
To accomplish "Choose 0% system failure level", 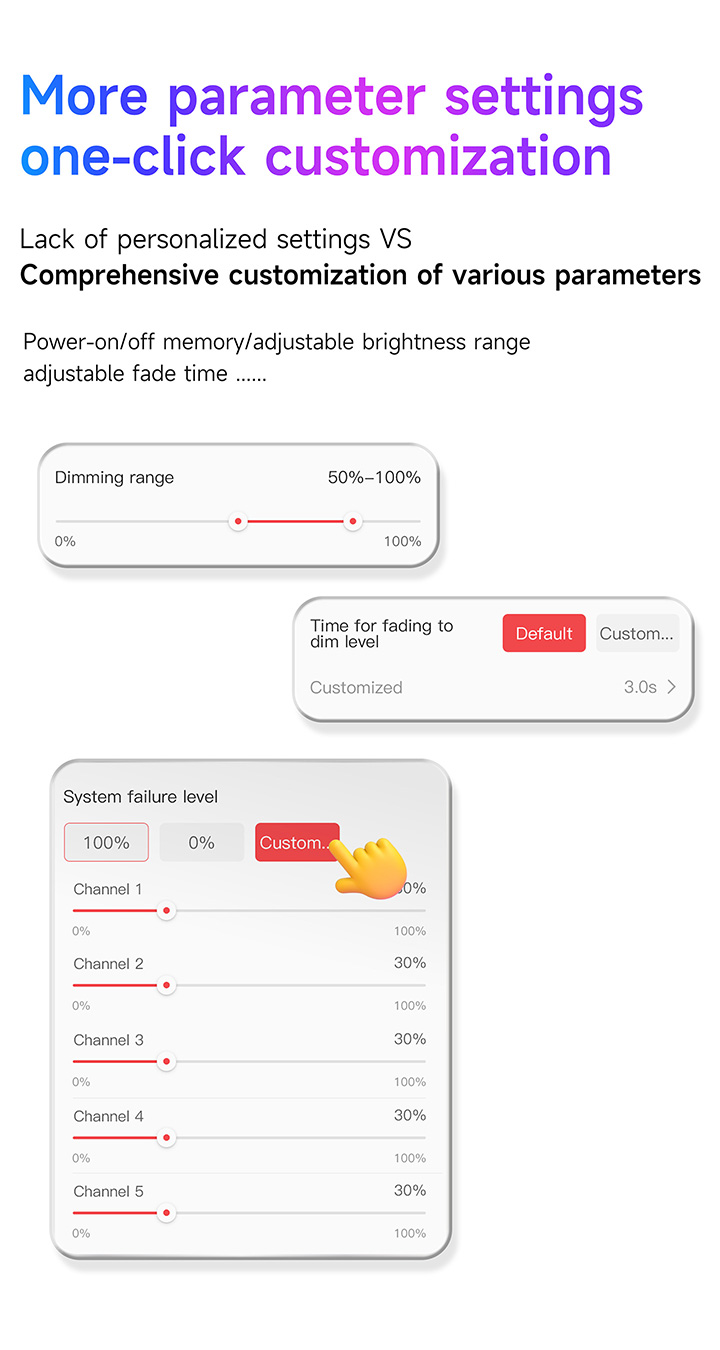I will pyautogui.click(x=202, y=843).
